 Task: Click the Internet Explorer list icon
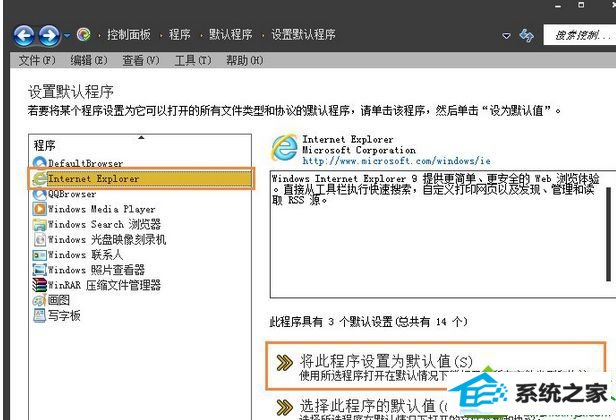tap(39, 179)
